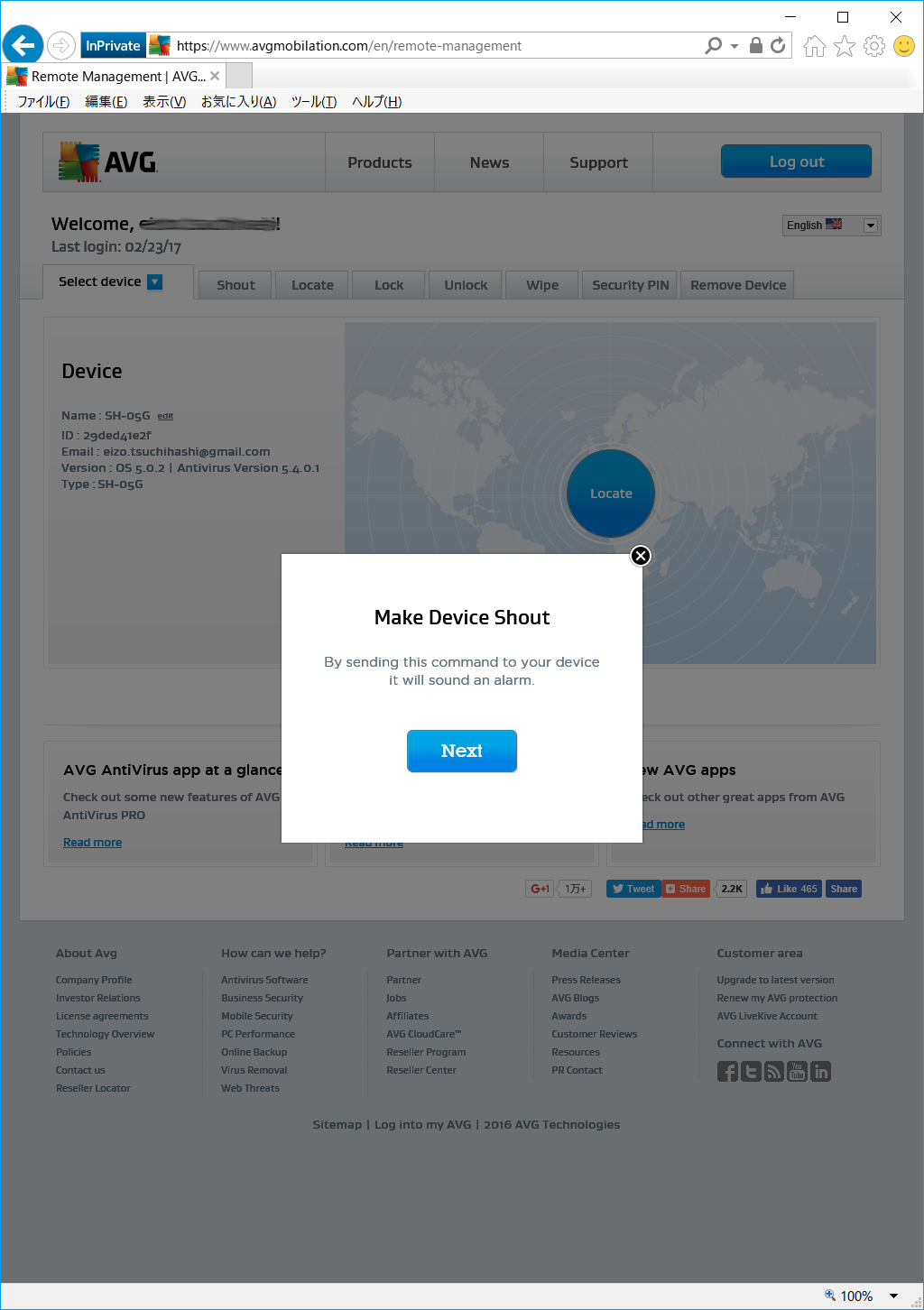Switch to the Locate tab

312,285
